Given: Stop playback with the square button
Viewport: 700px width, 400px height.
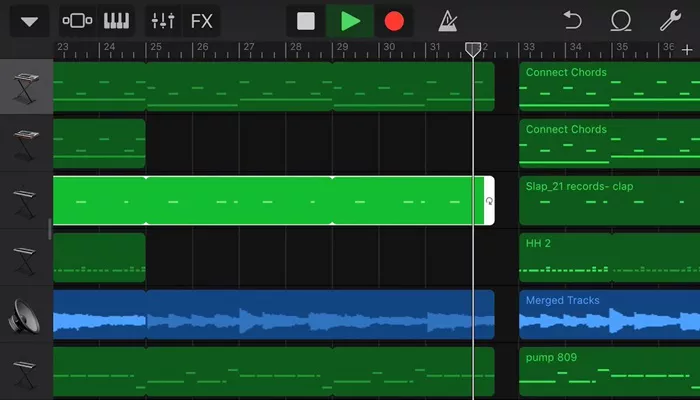Looking at the screenshot, I should pyautogui.click(x=306, y=21).
